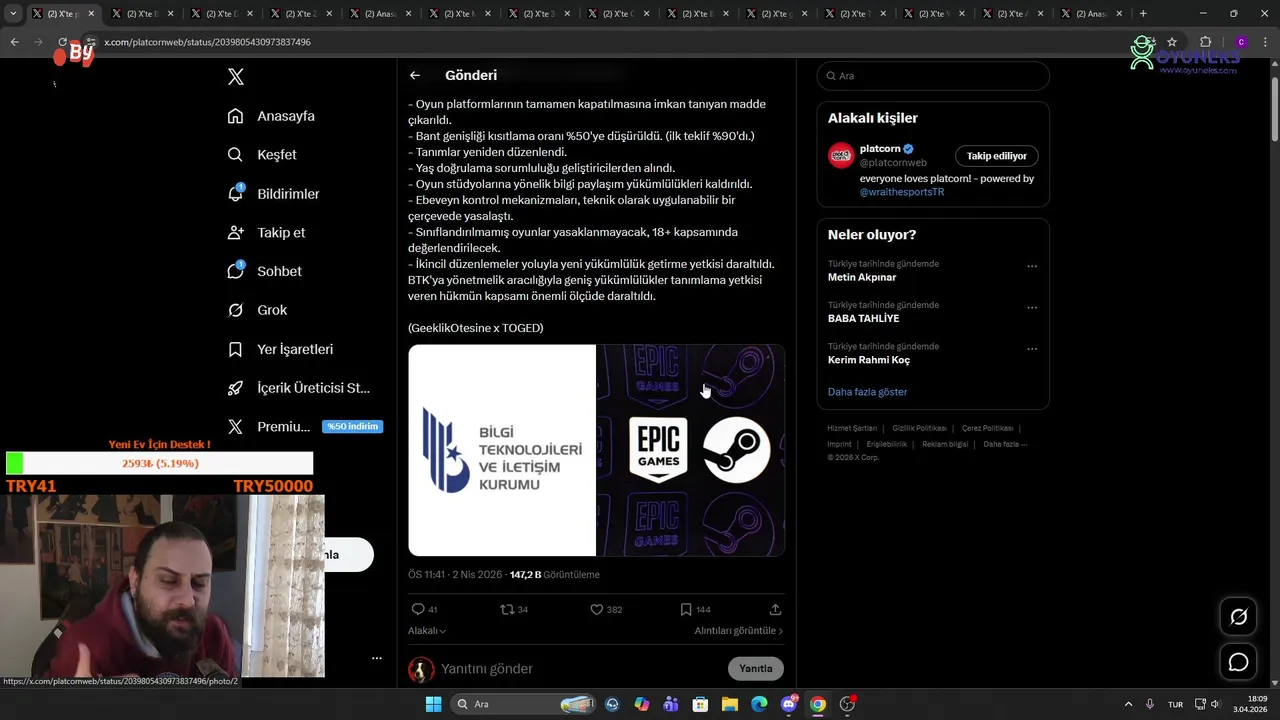
Task: Open platcorn profile avatar
Action: click(840, 155)
